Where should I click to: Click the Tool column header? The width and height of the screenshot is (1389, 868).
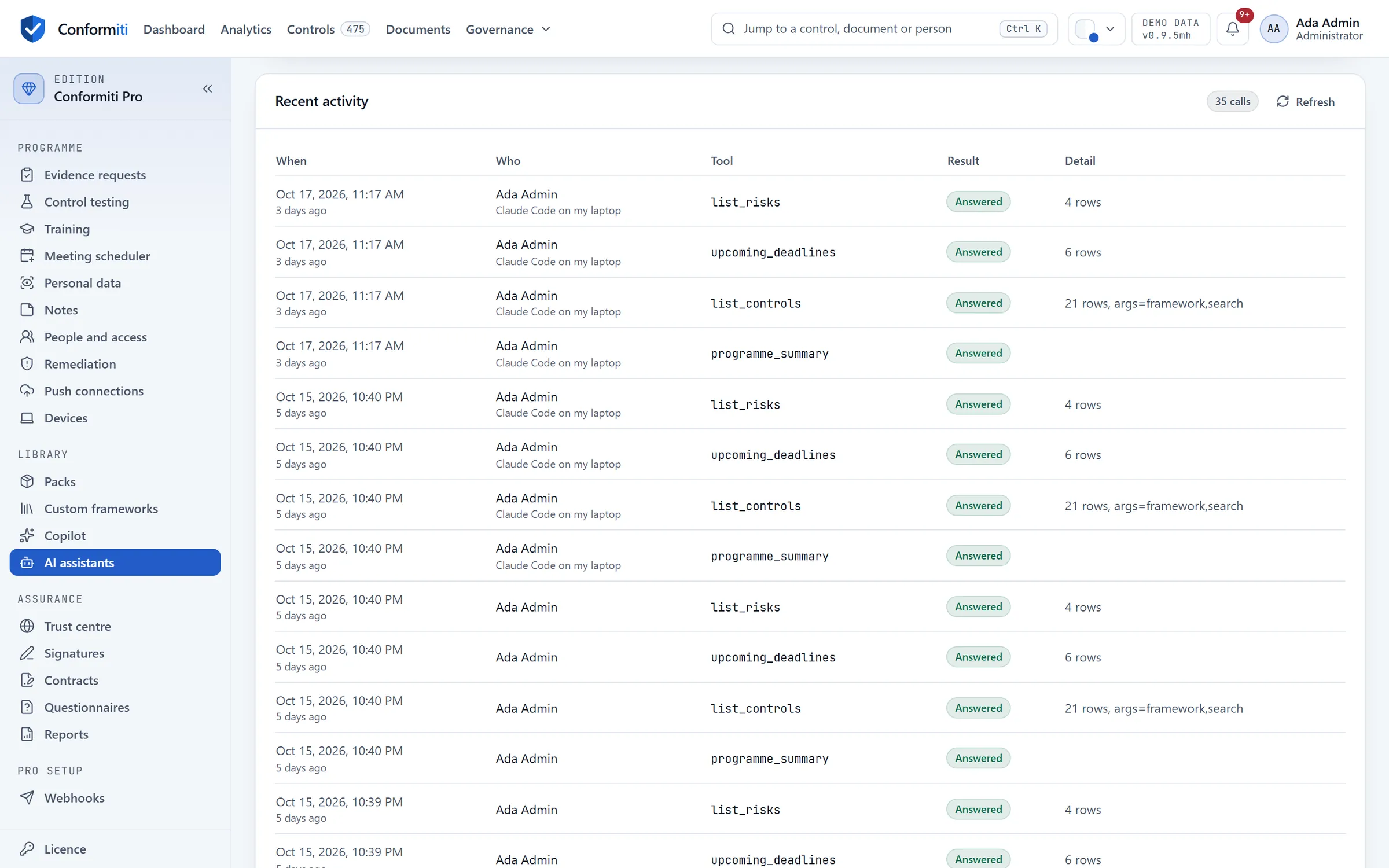coord(722,161)
